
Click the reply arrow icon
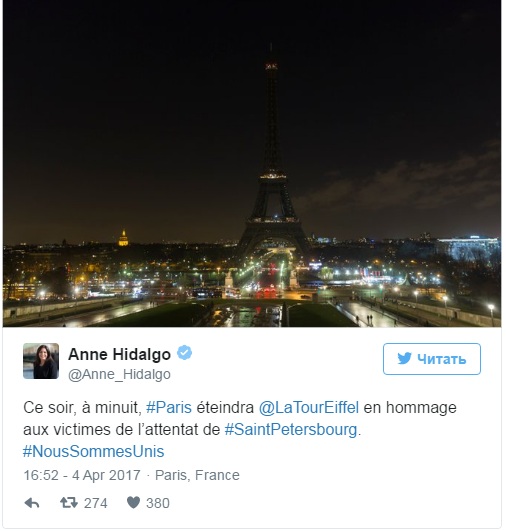[x=32, y=503]
